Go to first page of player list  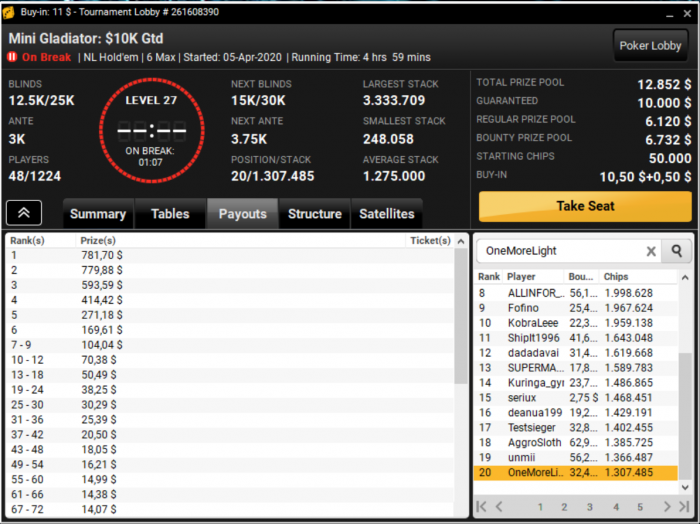482,507
